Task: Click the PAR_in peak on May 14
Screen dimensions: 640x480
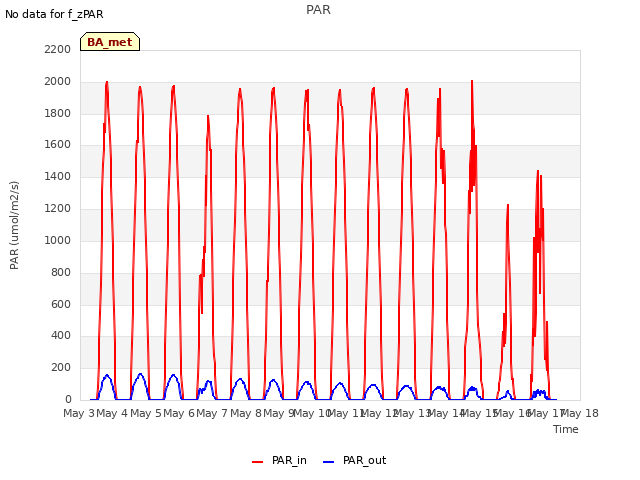Action: pyautogui.click(x=472, y=81)
